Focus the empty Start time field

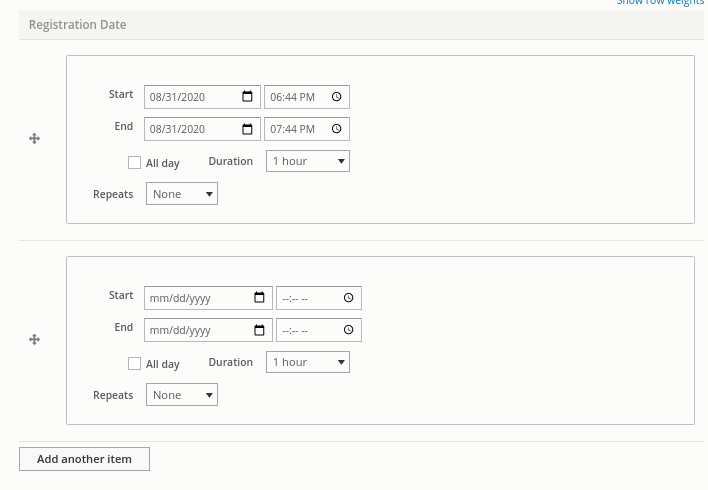click(x=319, y=298)
